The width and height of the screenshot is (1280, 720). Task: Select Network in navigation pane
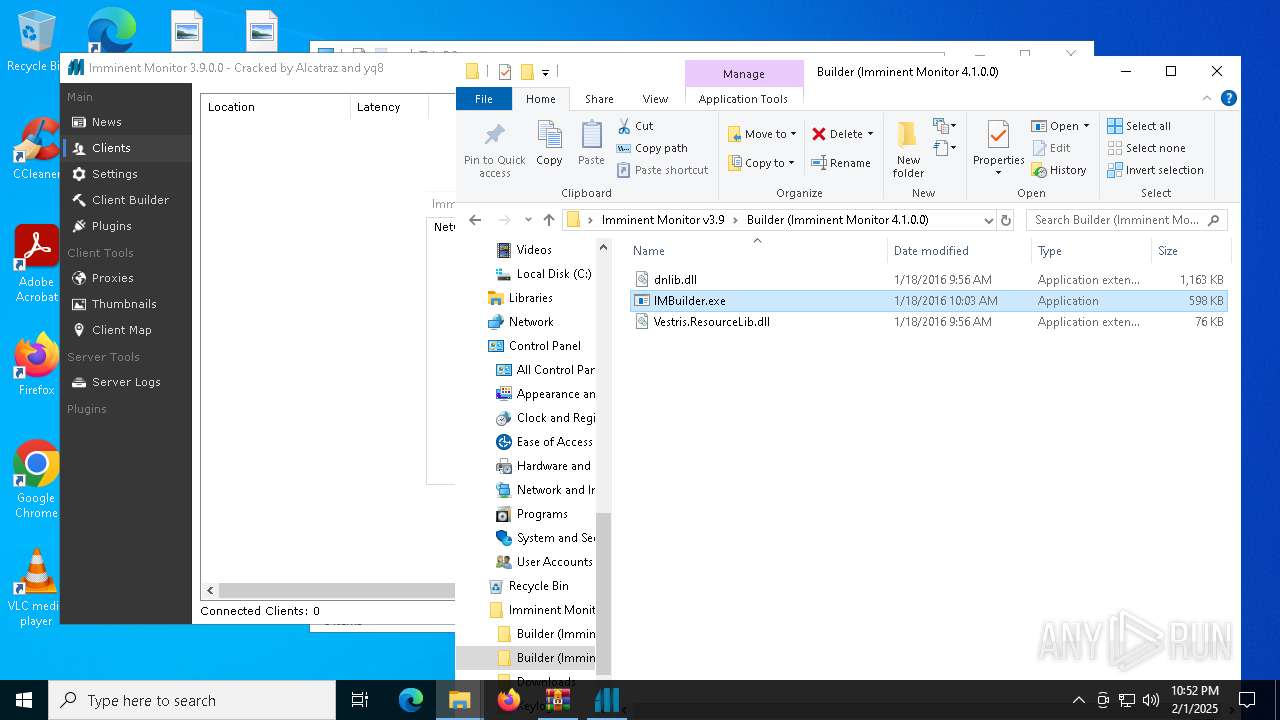(x=520, y=322)
